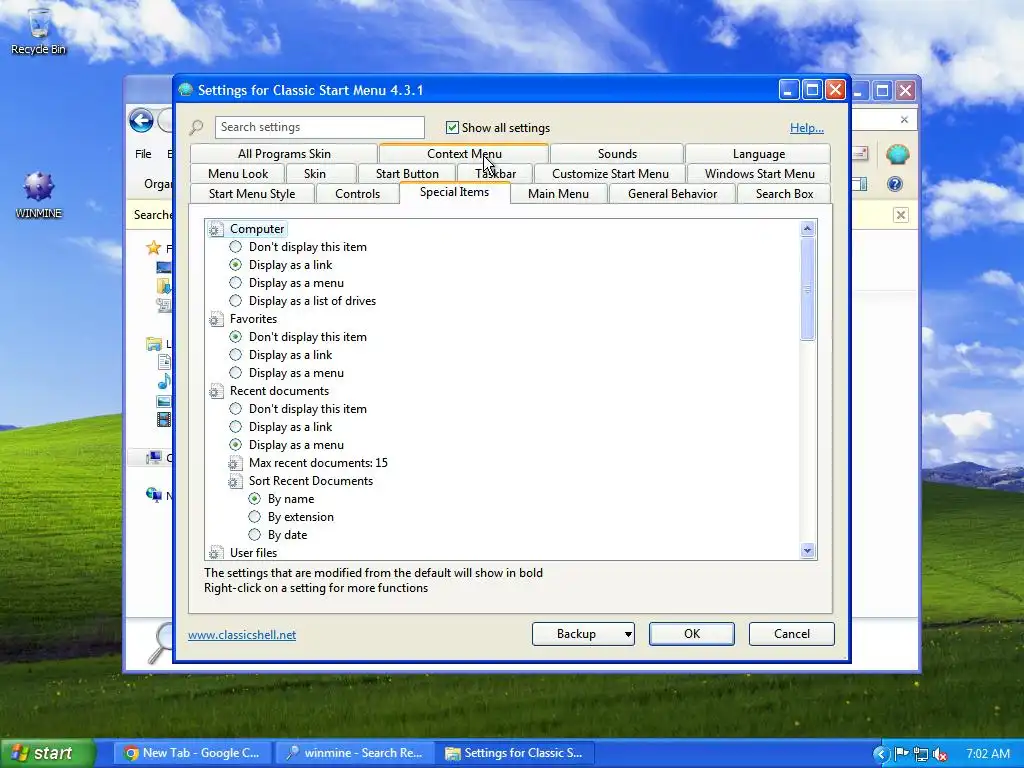Switch to the Sounds tab
Viewport: 1024px width, 768px height.
pos(617,154)
